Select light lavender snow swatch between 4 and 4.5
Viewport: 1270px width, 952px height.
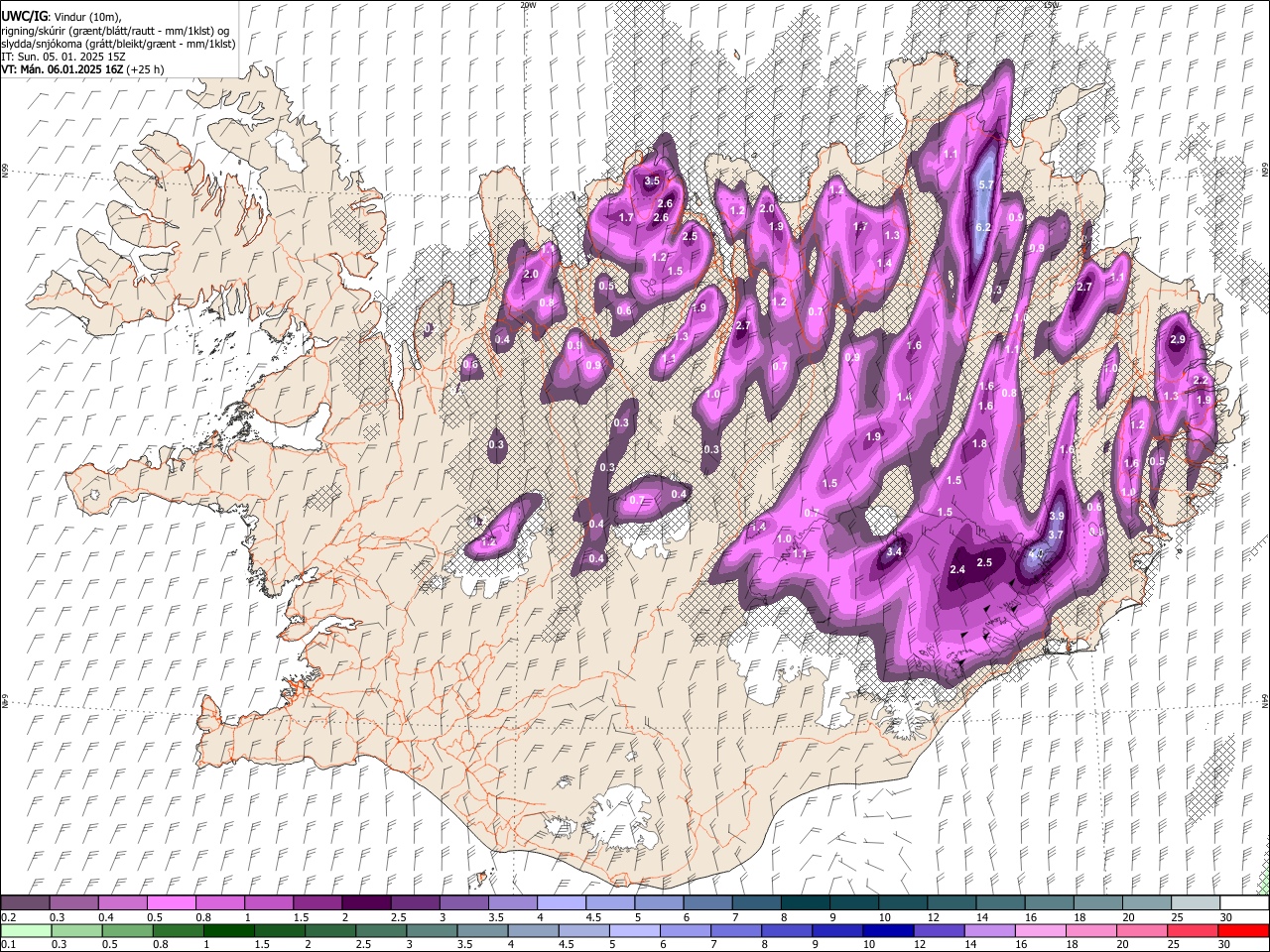561,903
